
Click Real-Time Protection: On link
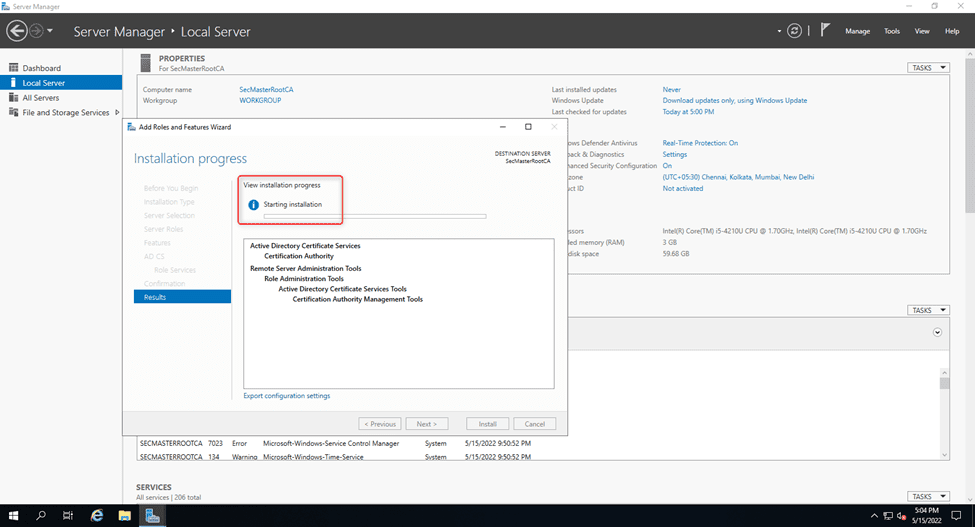[700, 143]
